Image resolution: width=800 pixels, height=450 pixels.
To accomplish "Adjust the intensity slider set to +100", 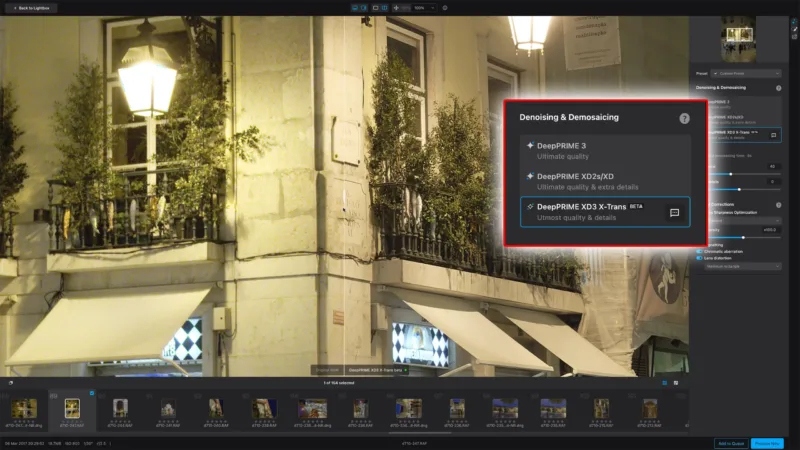I will click(x=744, y=238).
